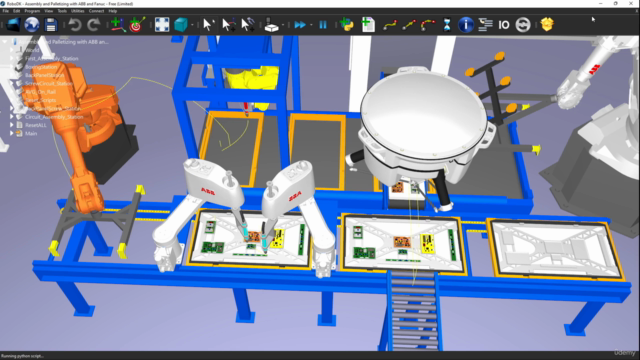The image size is (640, 360).
Task: Open the collision check dropdown arrow
Action: (x=282, y=25)
